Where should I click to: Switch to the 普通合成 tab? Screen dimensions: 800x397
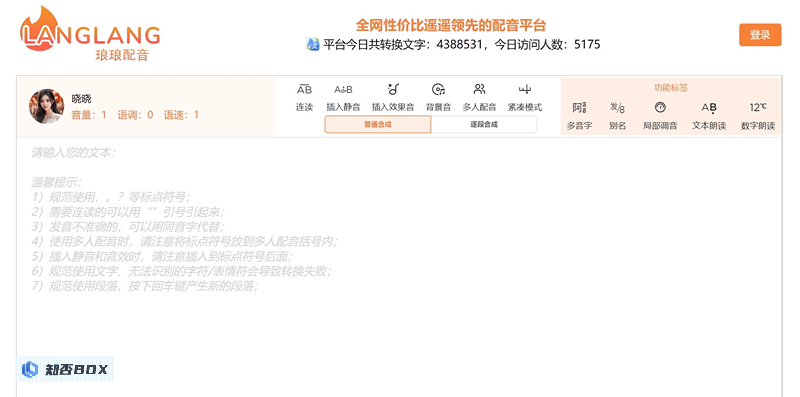(378, 124)
